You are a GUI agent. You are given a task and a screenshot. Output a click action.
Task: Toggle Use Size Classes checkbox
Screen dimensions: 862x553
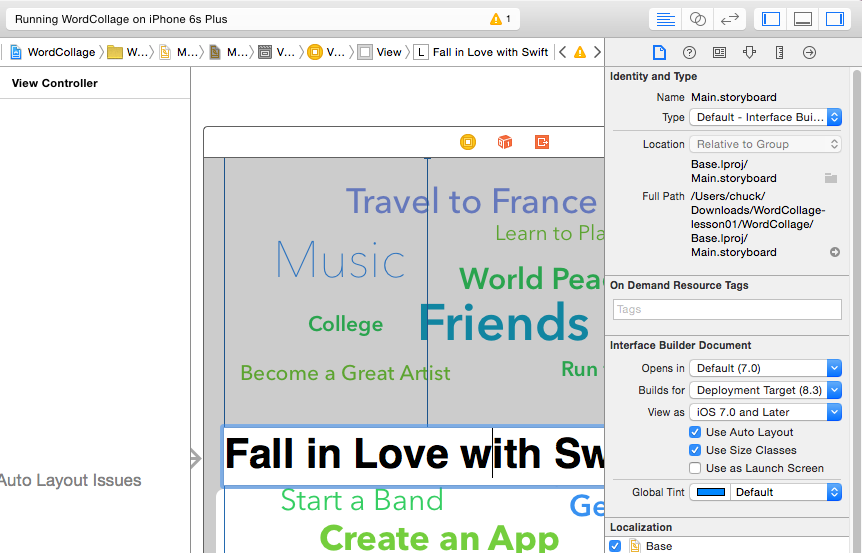pos(695,450)
